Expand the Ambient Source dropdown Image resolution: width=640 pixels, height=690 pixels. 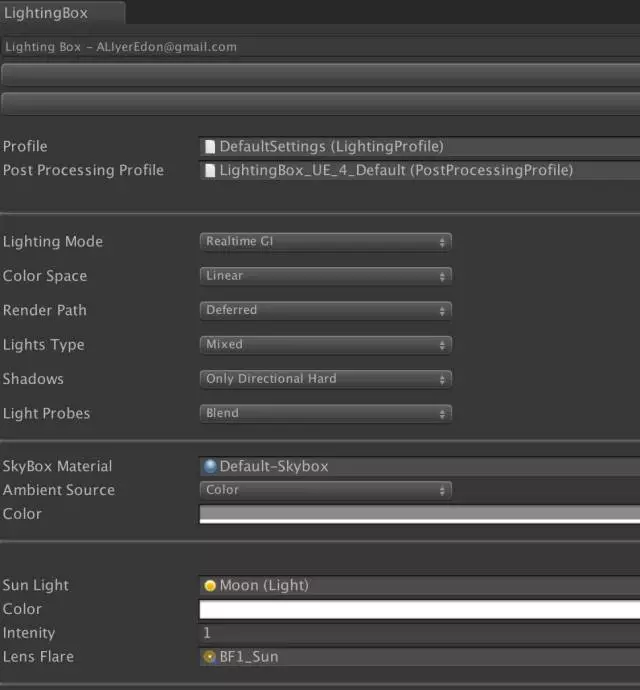pyautogui.click(x=325, y=490)
